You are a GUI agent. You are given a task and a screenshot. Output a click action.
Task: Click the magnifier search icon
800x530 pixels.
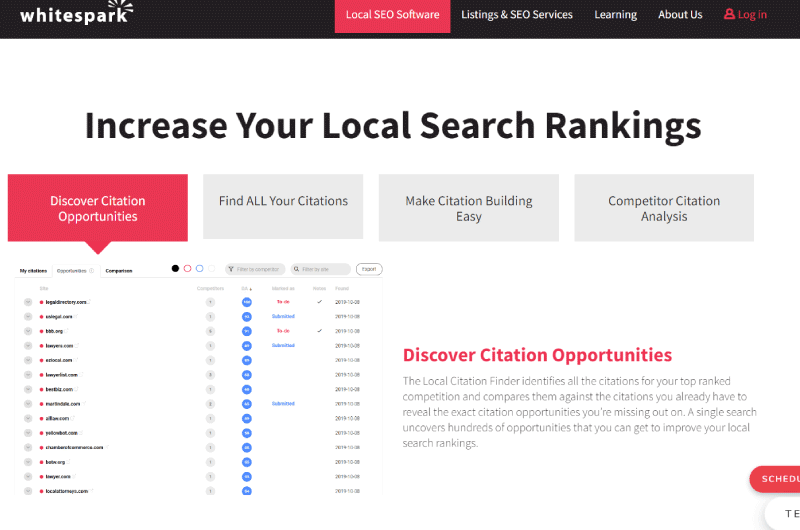point(296,269)
